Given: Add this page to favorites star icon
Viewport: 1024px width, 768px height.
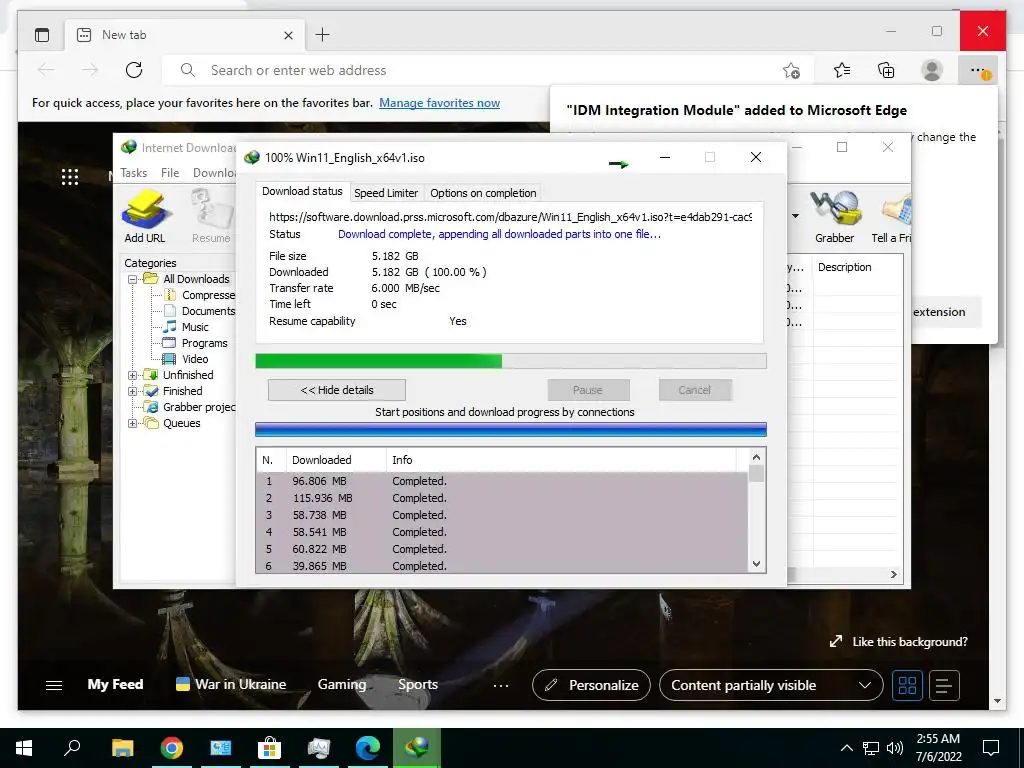Looking at the screenshot, I should click(x=792, y=70).
